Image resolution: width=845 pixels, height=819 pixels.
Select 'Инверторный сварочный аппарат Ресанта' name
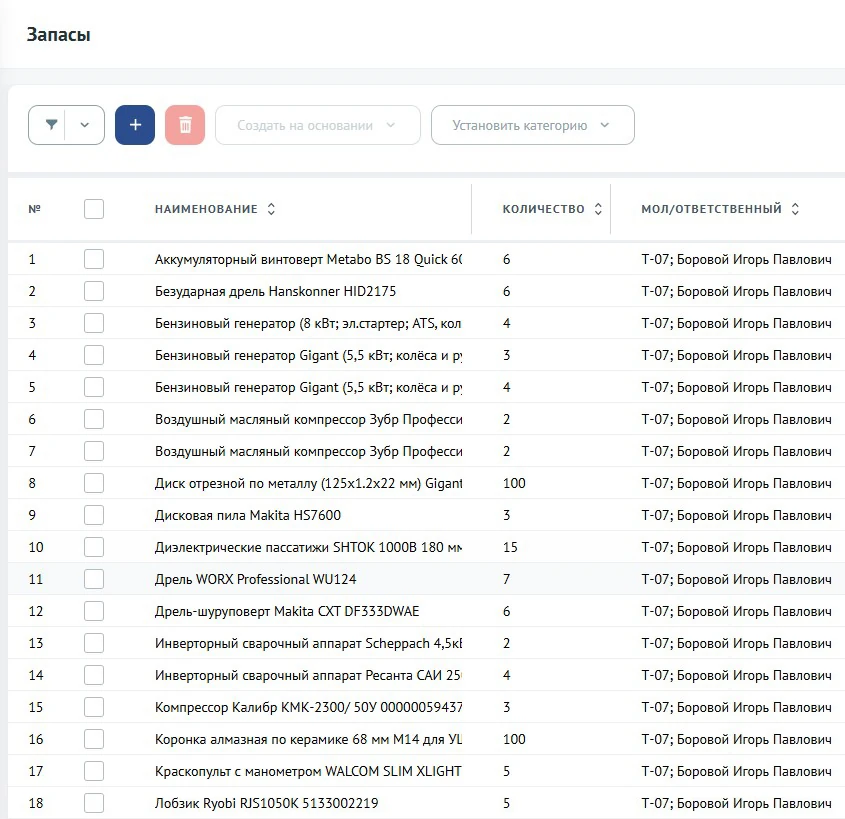click(x=308, y=675)
